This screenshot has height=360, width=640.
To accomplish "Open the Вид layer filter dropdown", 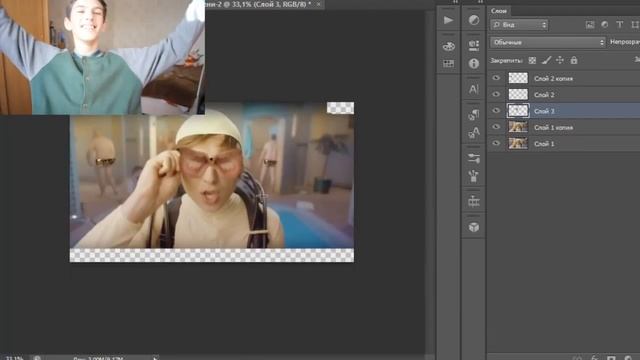I will point(519,25).
